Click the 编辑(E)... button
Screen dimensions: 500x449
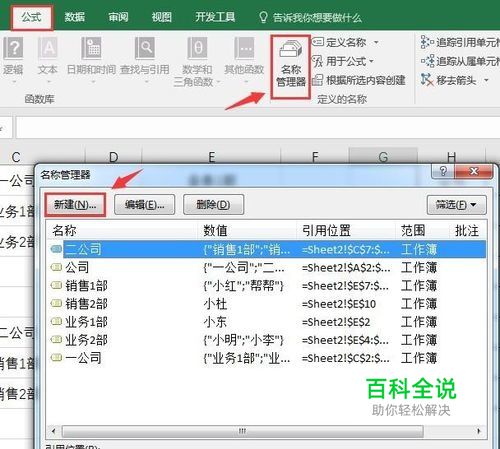pyautogui.click(x=145, y=205)
